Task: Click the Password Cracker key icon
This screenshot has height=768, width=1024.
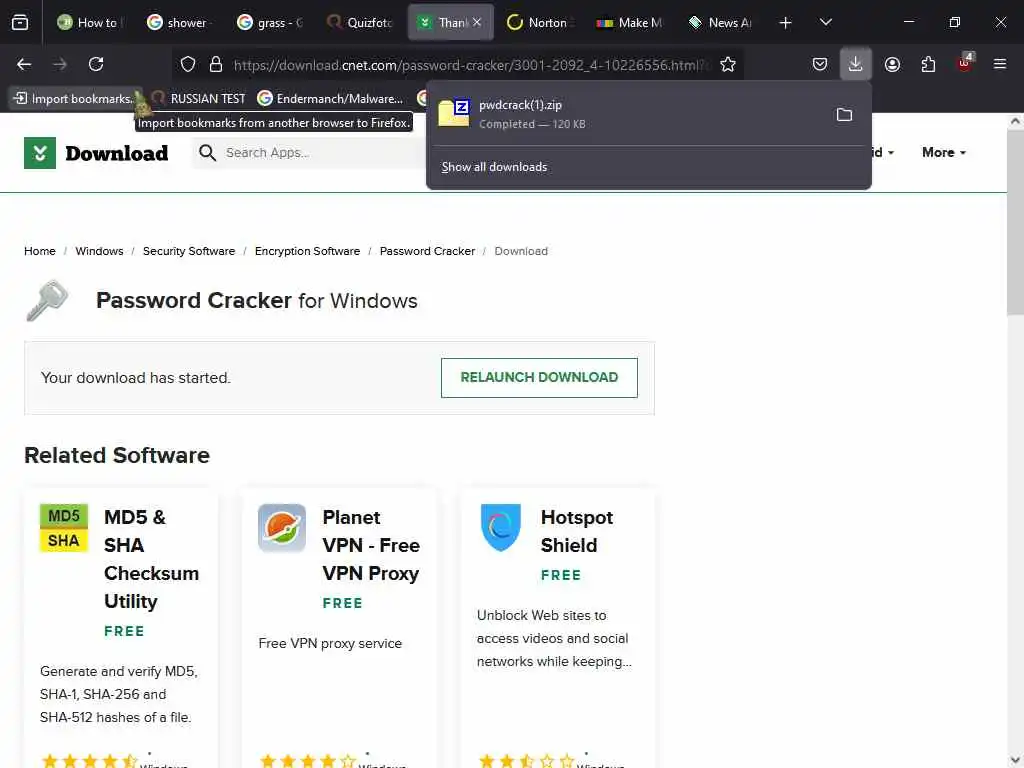Action: coord(47,300)
